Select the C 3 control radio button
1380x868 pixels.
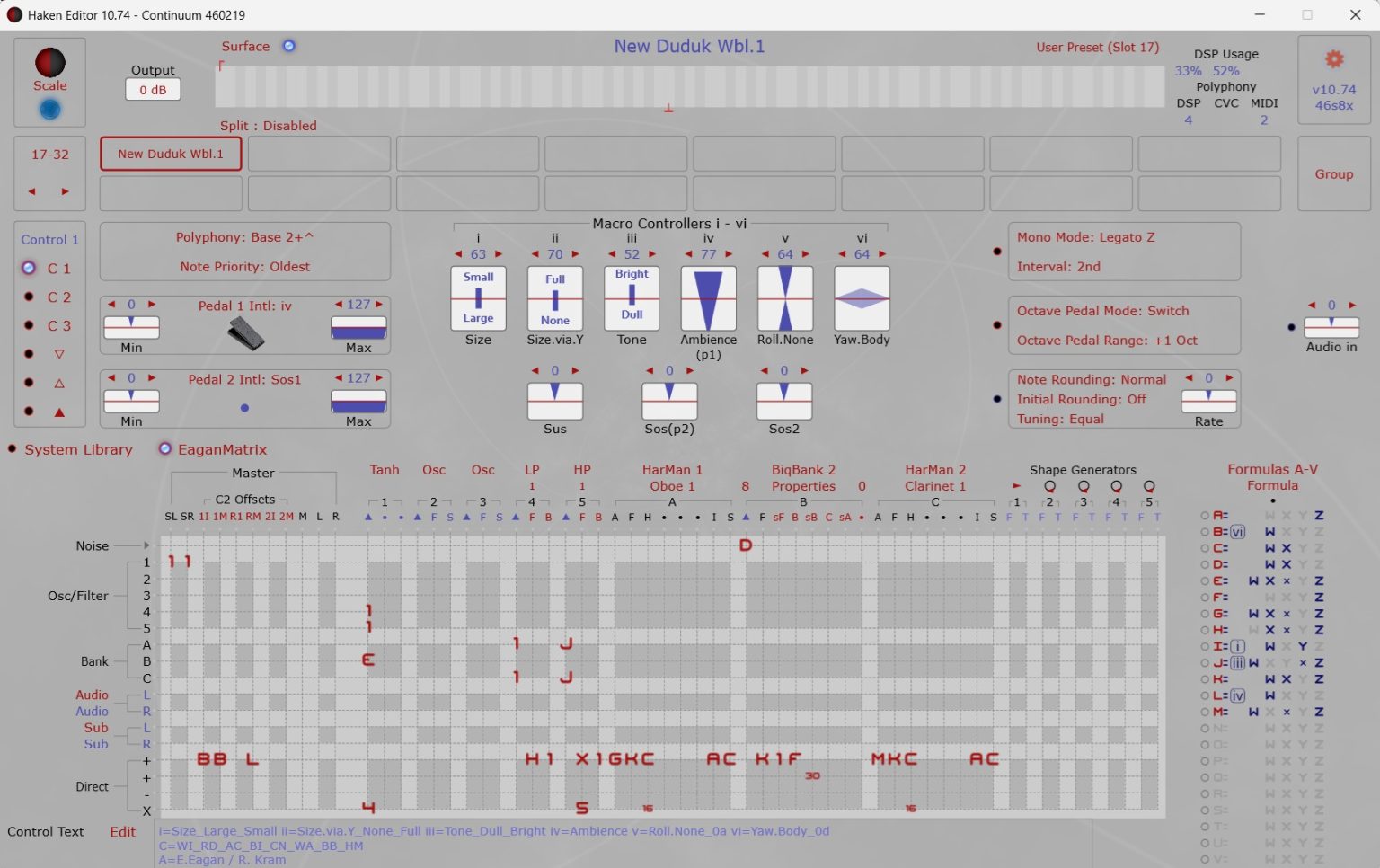pyautogui.click(x=29, y=325)
